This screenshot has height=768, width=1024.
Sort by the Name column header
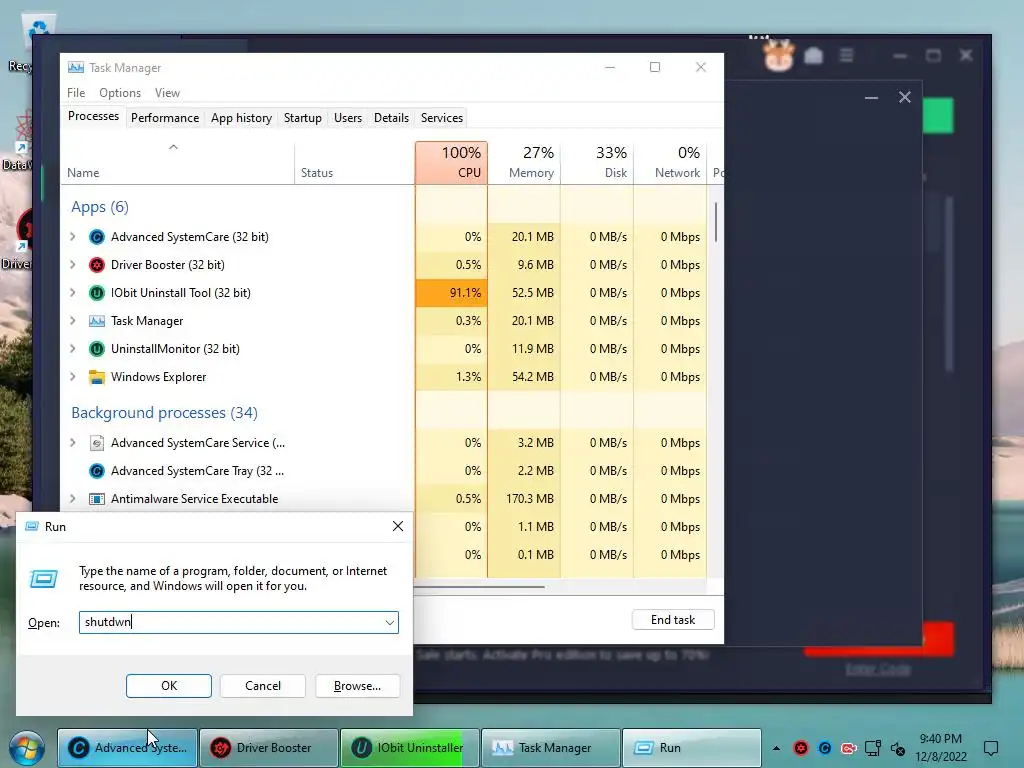[x=177, y=163]
